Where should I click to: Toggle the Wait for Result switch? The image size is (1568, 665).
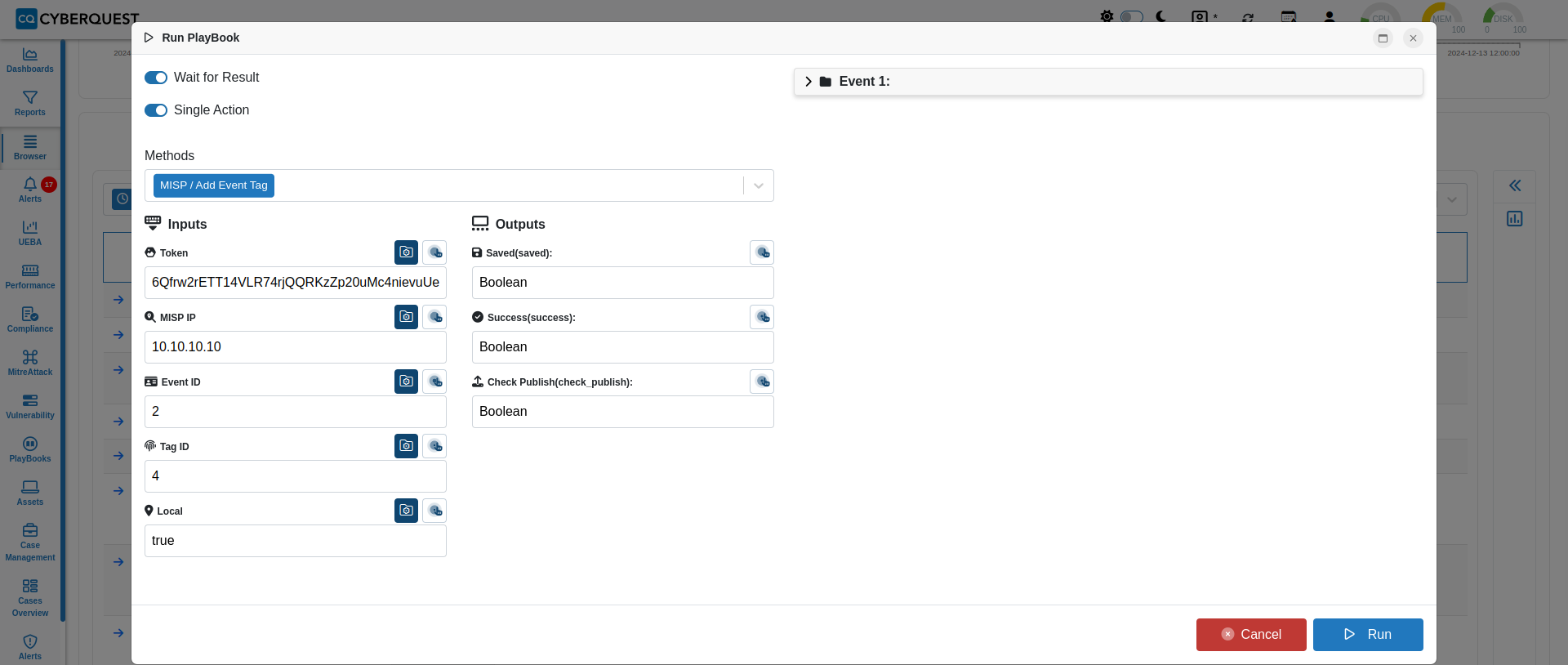pyautogui.click(x=156, y=78)
